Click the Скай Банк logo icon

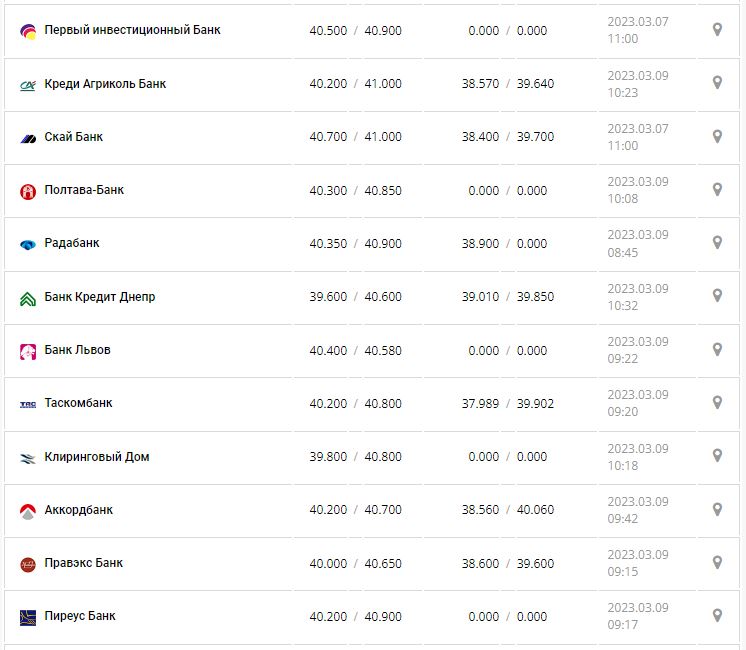point(28,138)
